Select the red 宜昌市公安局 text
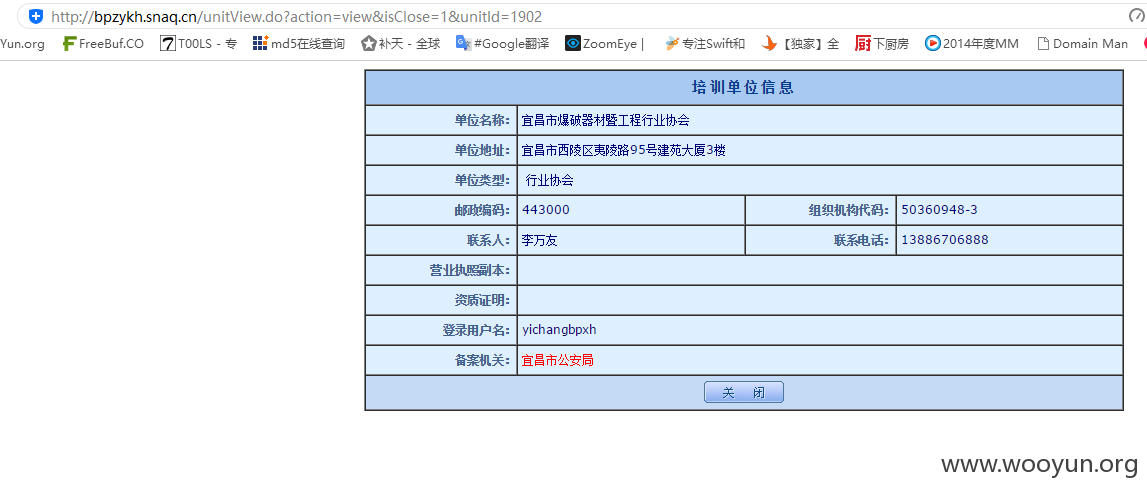This screenshot has width=1147, height=493. (x=557, y=360)
